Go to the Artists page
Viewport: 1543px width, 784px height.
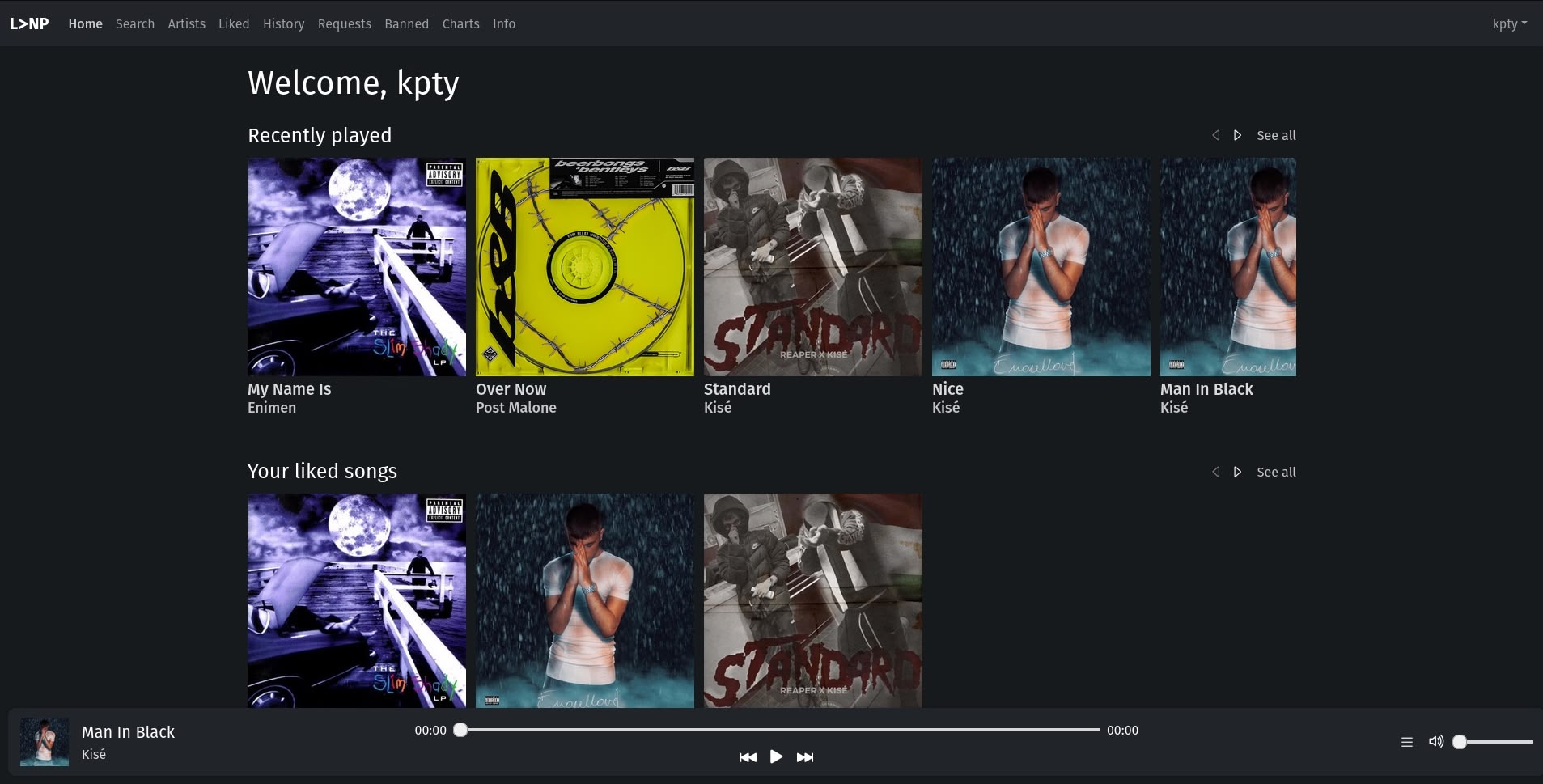(x=186, y=23)
